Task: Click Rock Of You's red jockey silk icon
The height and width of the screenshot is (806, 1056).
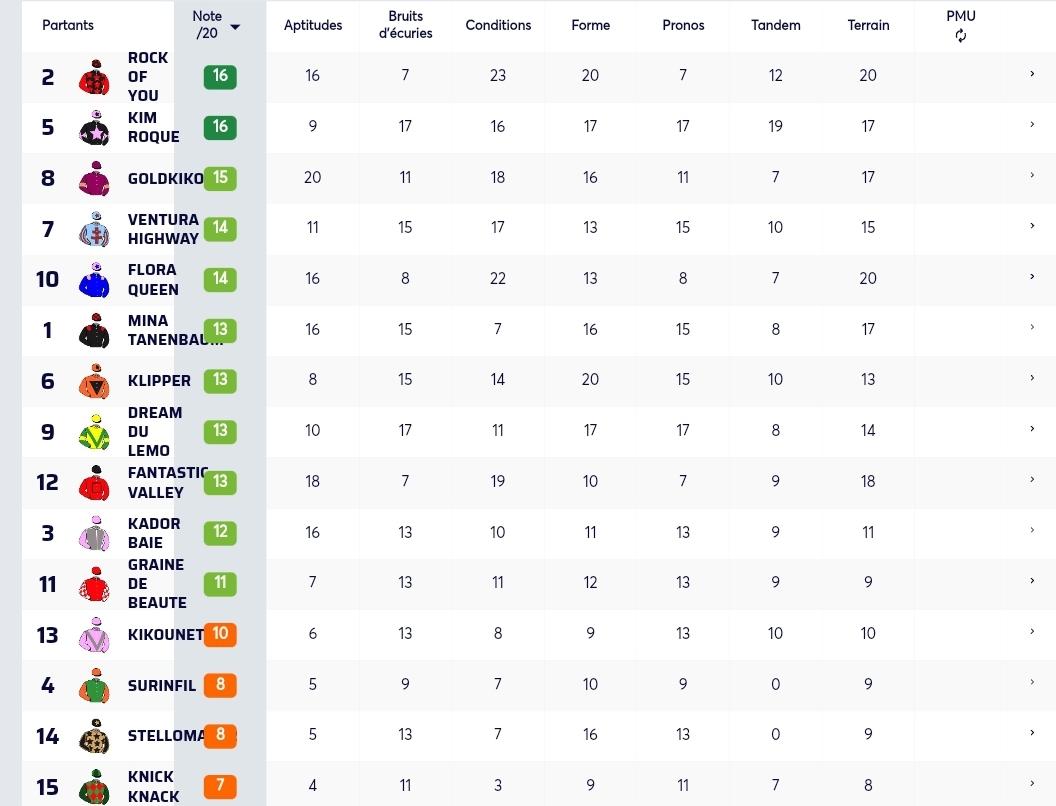Action: pos(94,77)
